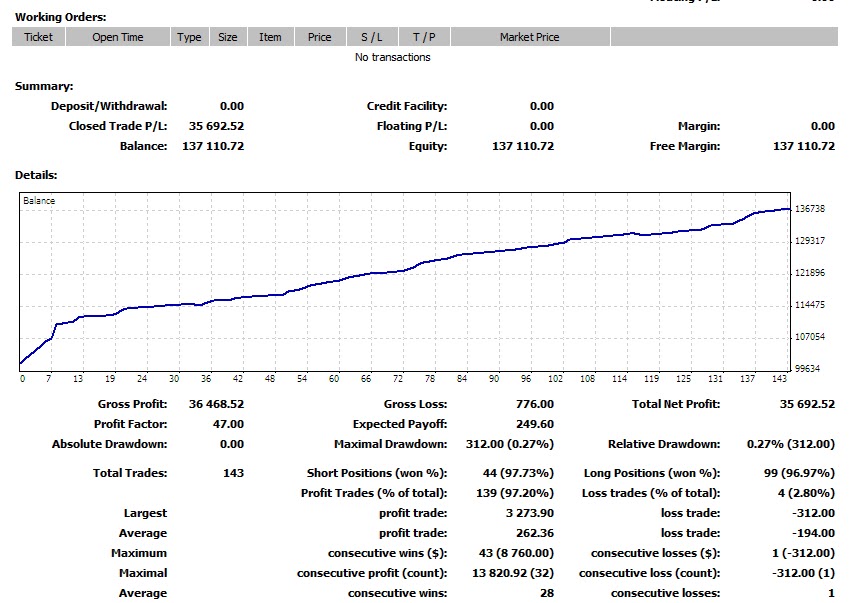Click the Floating P/L label in Summary

(412, 126)
